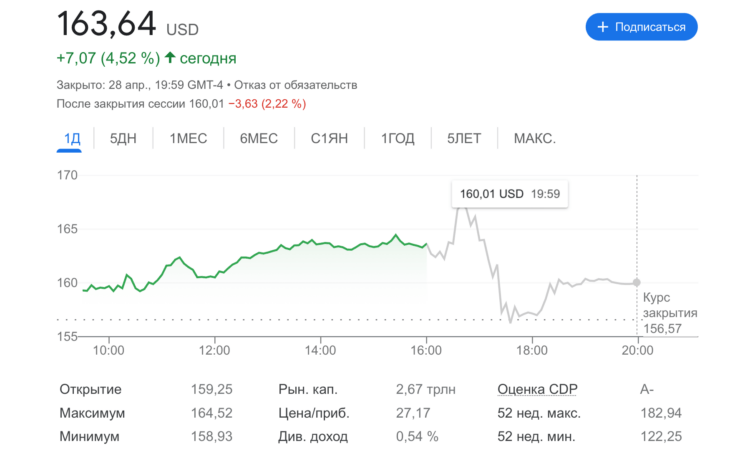Select the 1Д time range tab
The width and height of the screenshot is (740, 456).
[x=72, y=139]
